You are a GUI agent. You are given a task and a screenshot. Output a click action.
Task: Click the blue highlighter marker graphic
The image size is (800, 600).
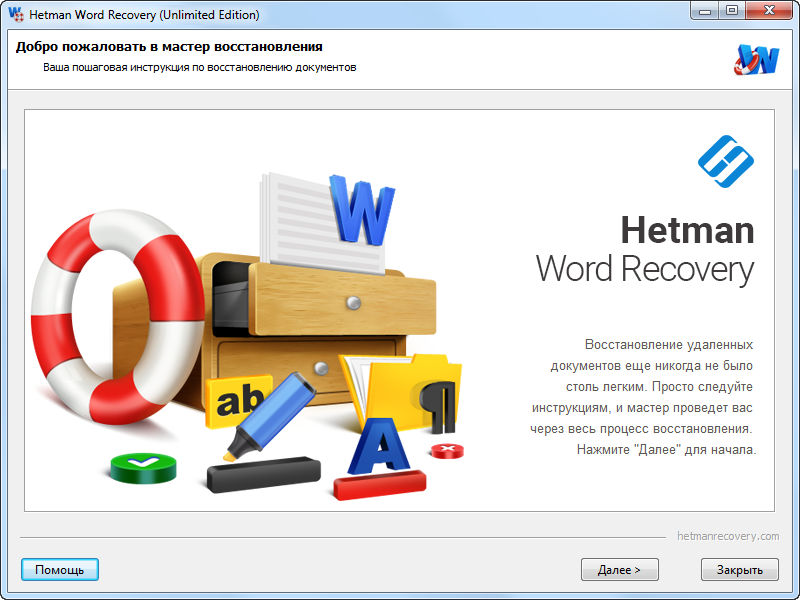pyautogui.click(x=272, y=416)
